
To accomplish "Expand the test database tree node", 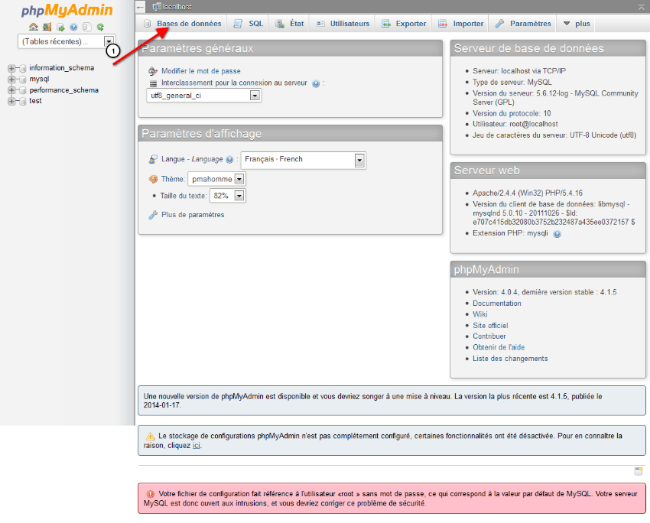I will click(x=12, y=101).
